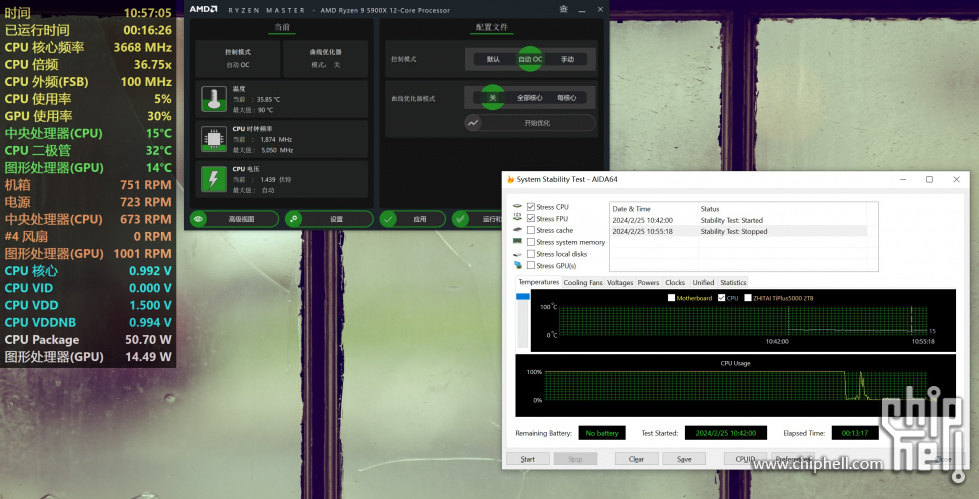
Task: Select 手动 control mode
Action: pyautogui.click(x=567, y=59)
